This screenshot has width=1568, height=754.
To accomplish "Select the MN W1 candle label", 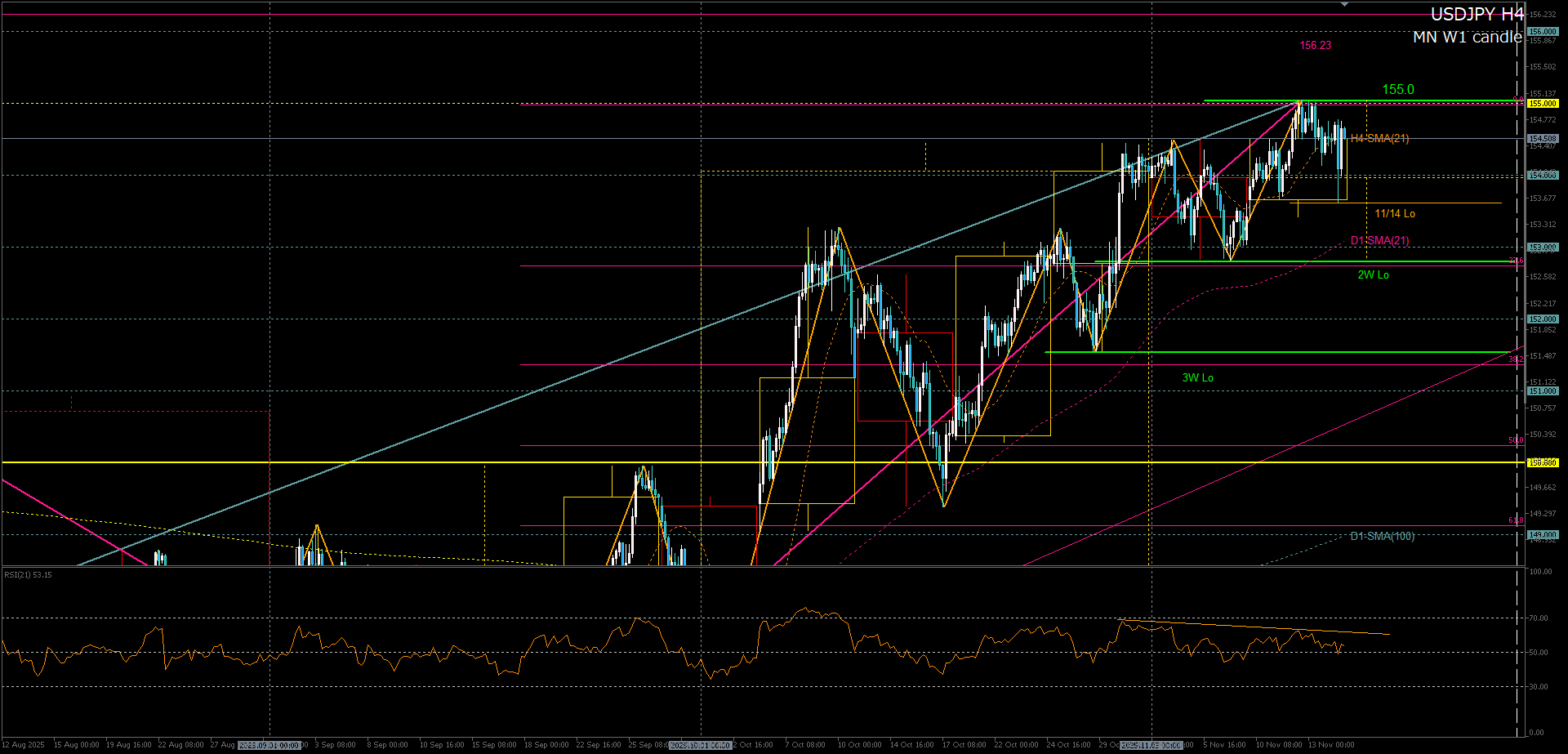I will click(x=1467, y=38).
